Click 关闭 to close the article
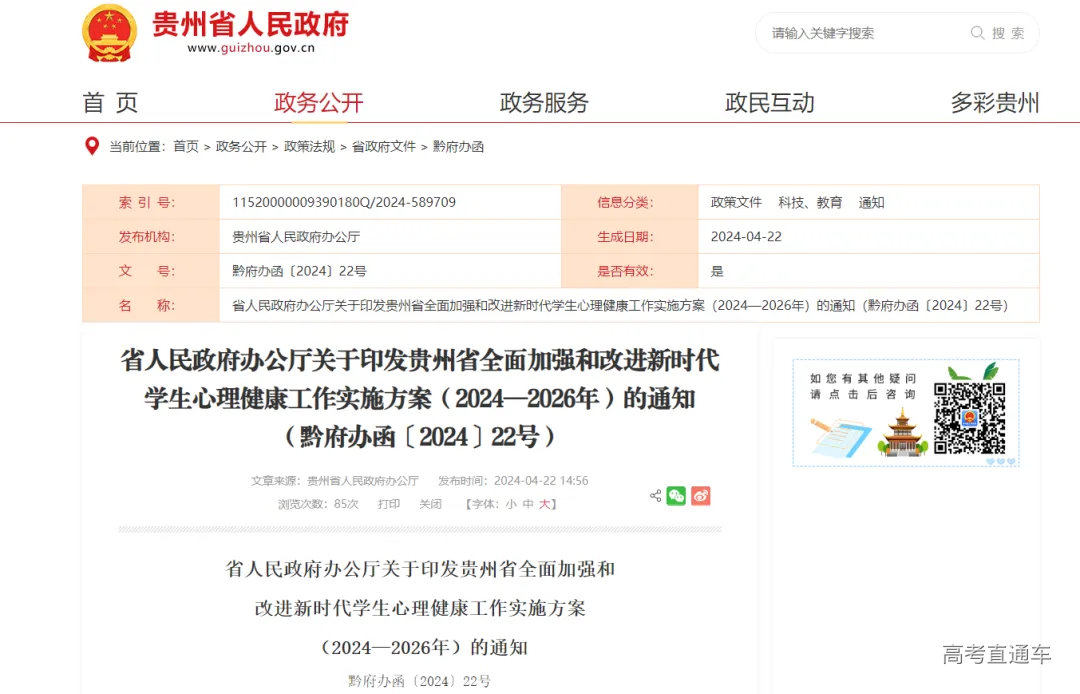This screenshot has height=694, width=1080. (x=431, y=503)
